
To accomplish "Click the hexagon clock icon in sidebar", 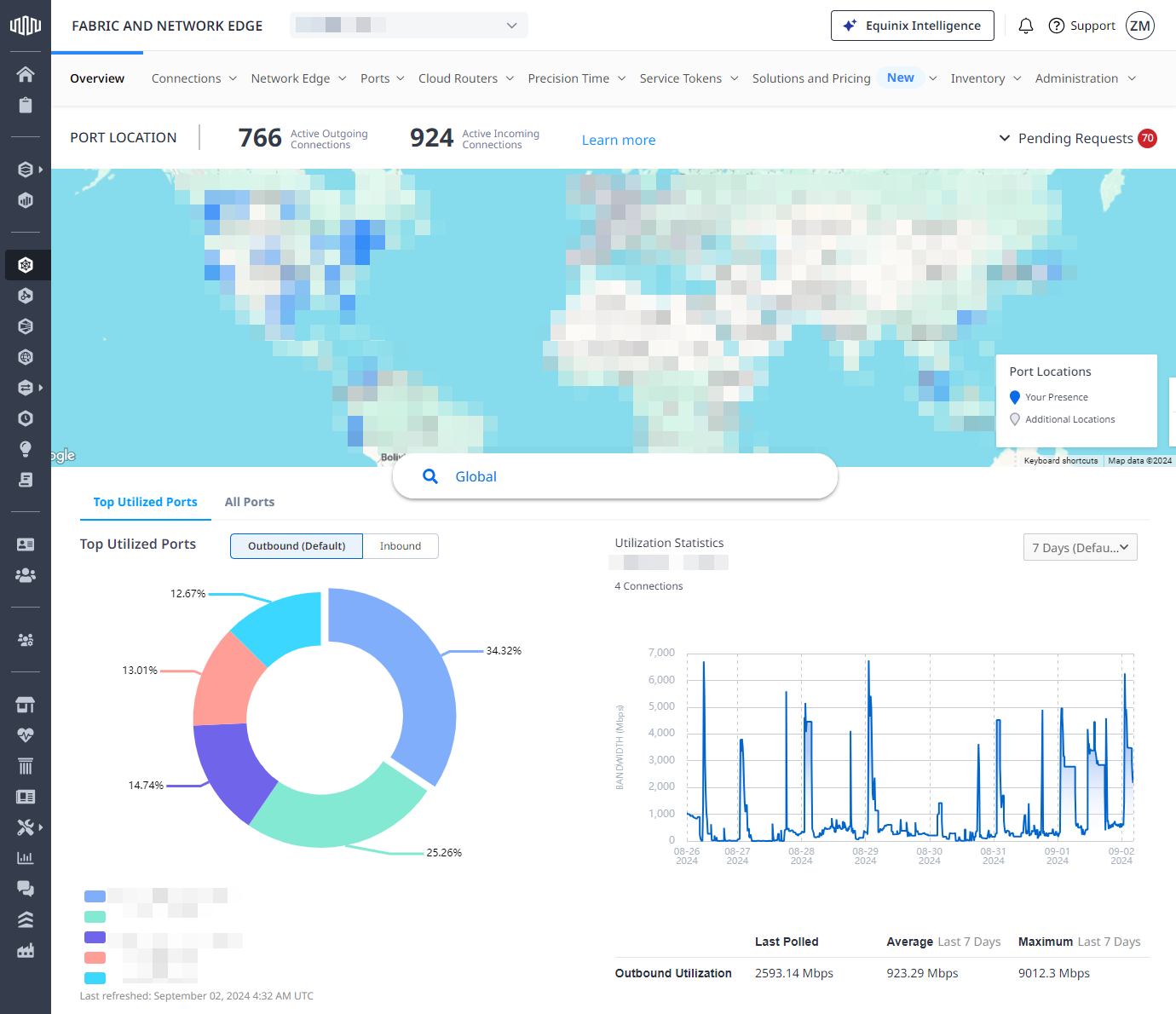I will coord(26,418).
